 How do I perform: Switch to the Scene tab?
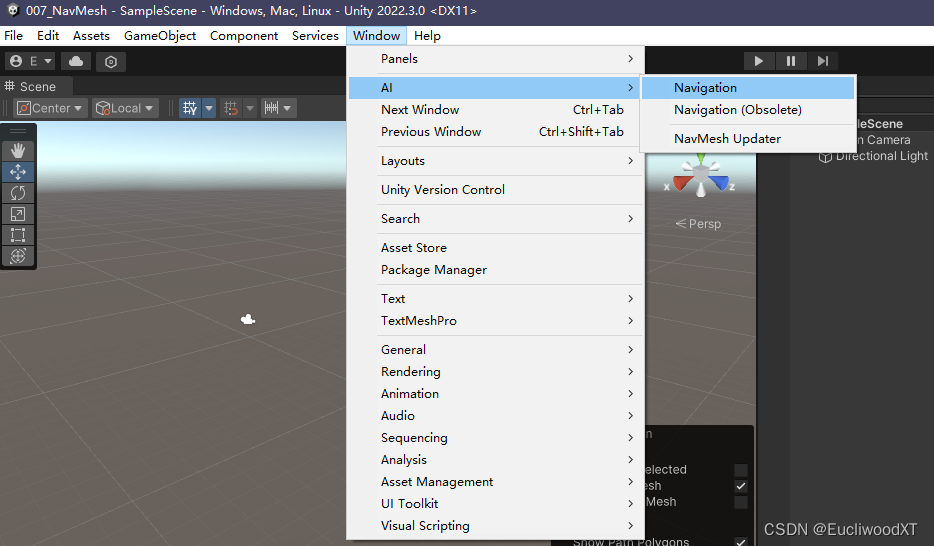38,86
